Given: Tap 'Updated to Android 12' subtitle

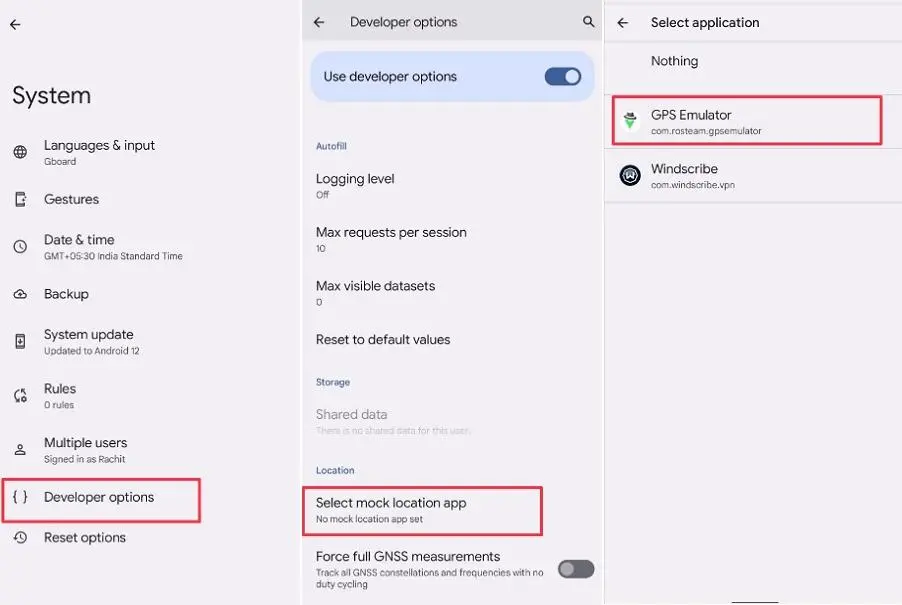Looking at the screenshot, I should tap(91, 351).
